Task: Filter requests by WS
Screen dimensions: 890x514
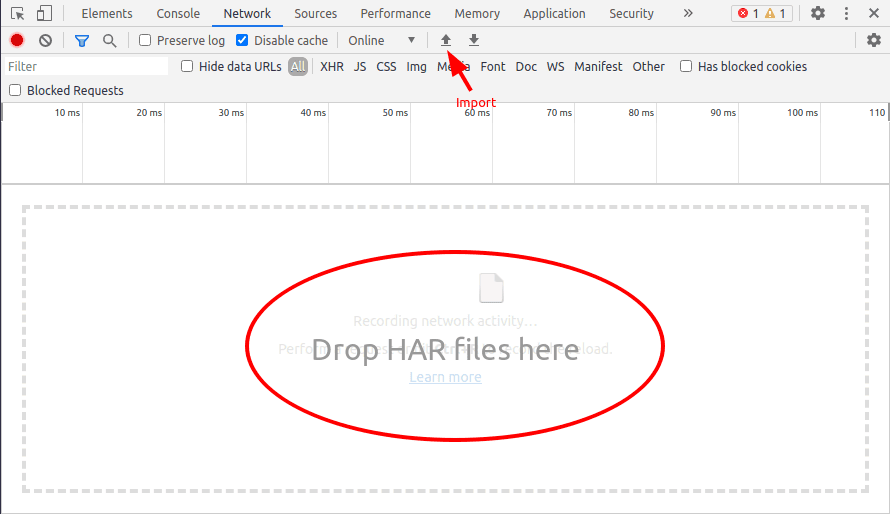Action: tap(556, 66)
